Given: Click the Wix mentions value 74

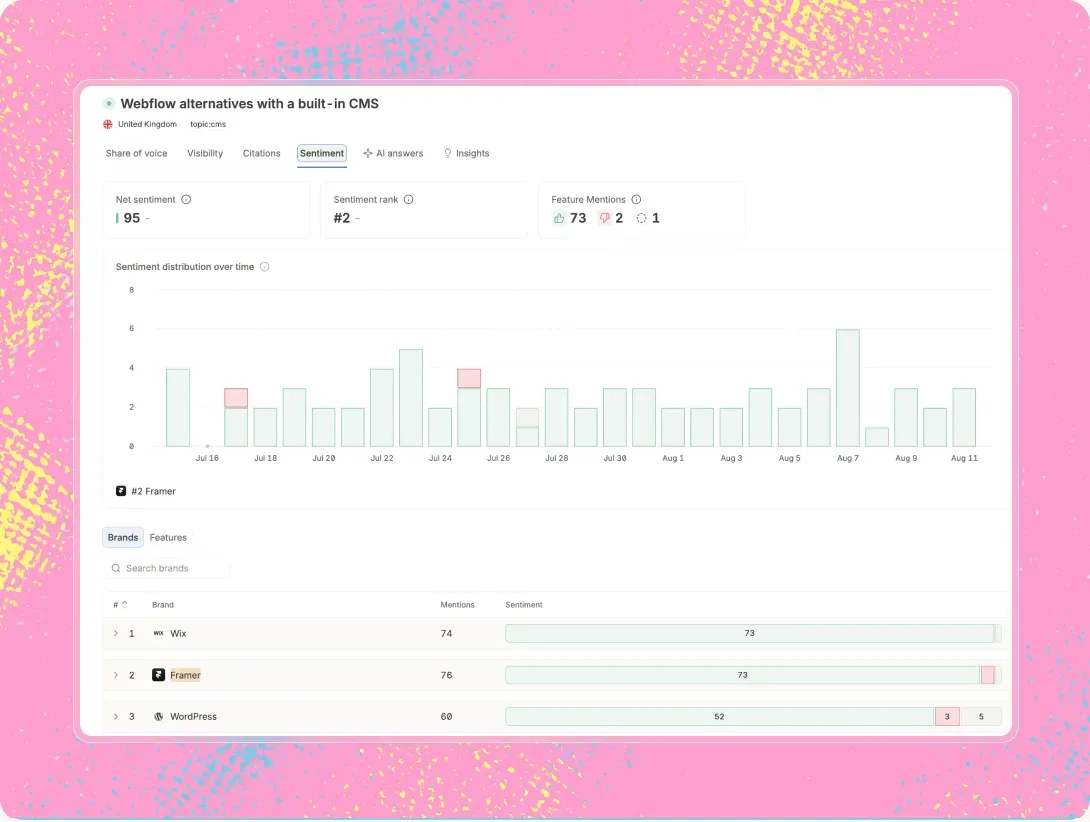Looking at the screenshot, I should (x=446, y=634).
